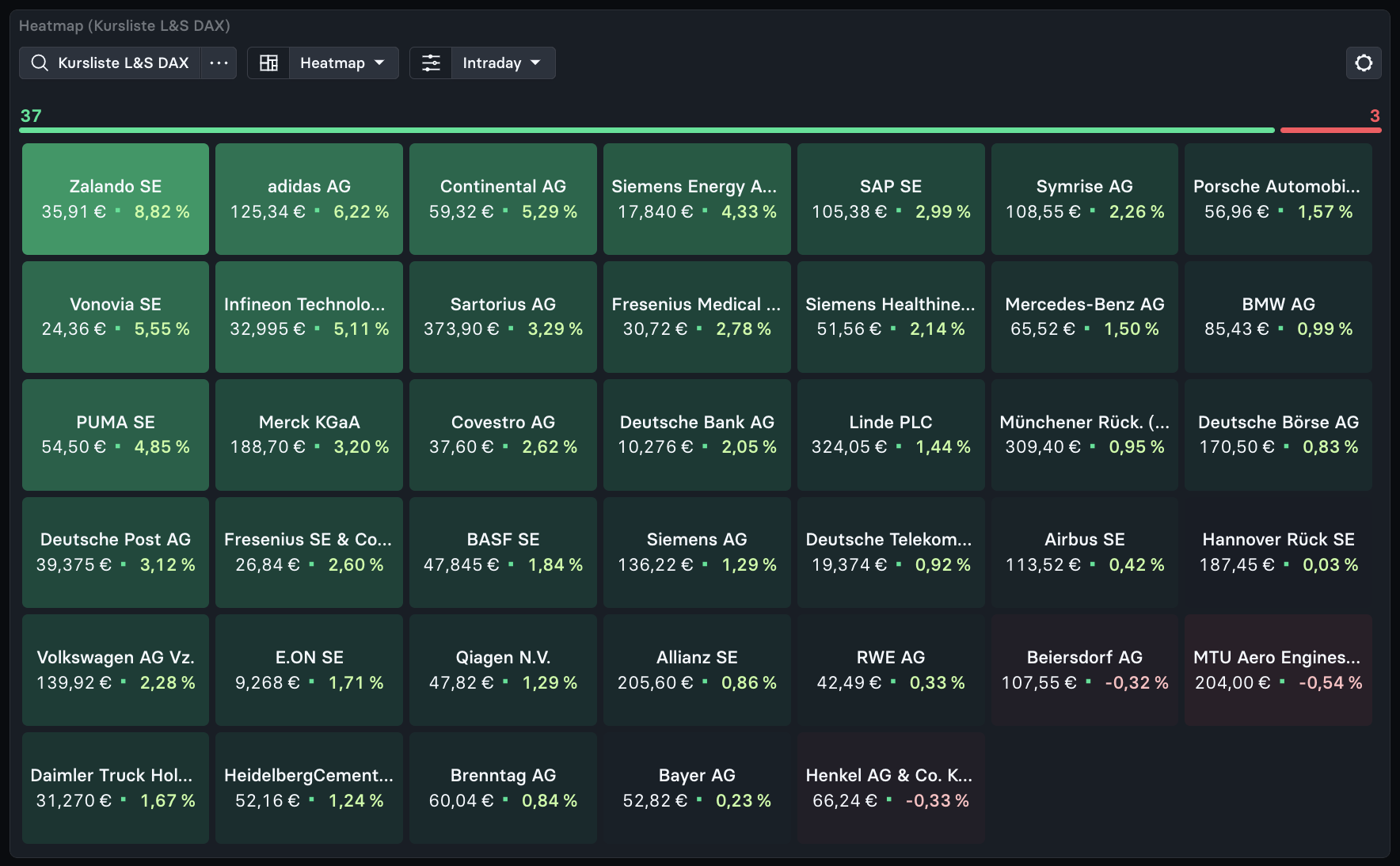Click the BASF SE tile
Image resolution: width=1400 pixels, height=866 pixels.
(x=503, y=552)
